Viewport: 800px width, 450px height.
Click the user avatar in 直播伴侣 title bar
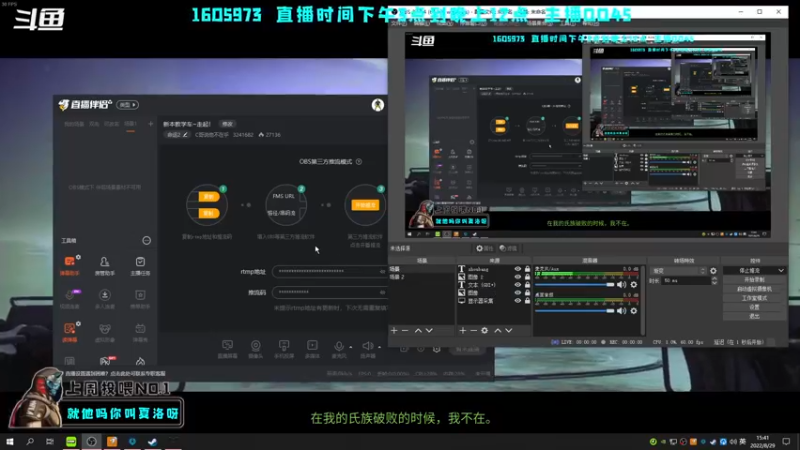pos(378,105)
